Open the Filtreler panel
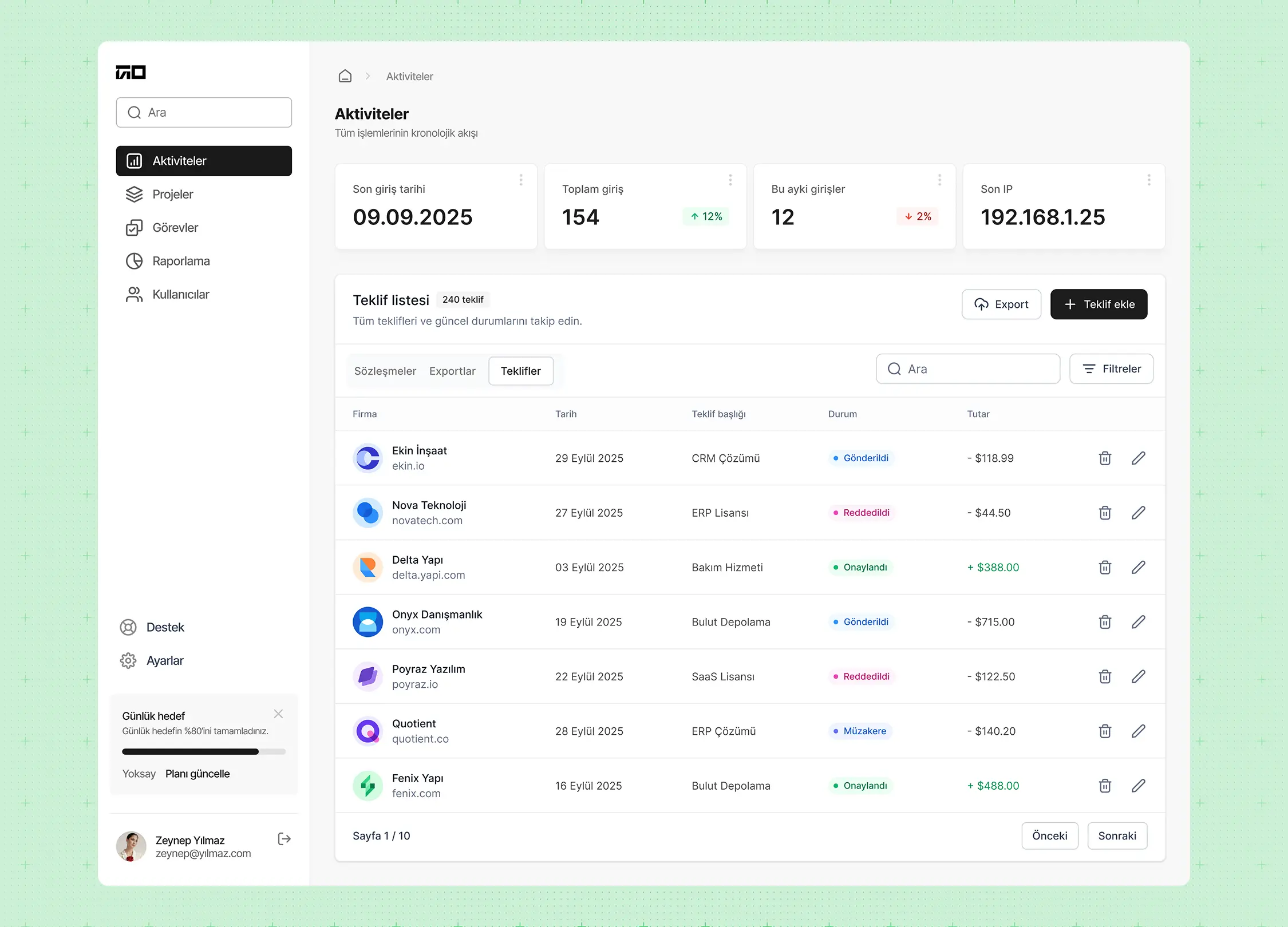This screenshot has height=927, width=1288. coord(1111,369)
